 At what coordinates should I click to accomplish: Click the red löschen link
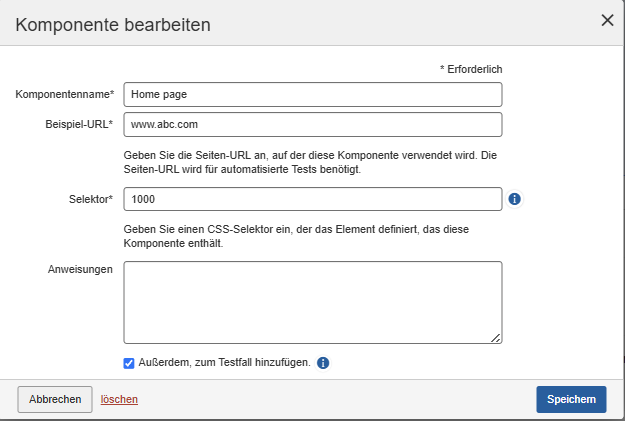pos(119,399)
